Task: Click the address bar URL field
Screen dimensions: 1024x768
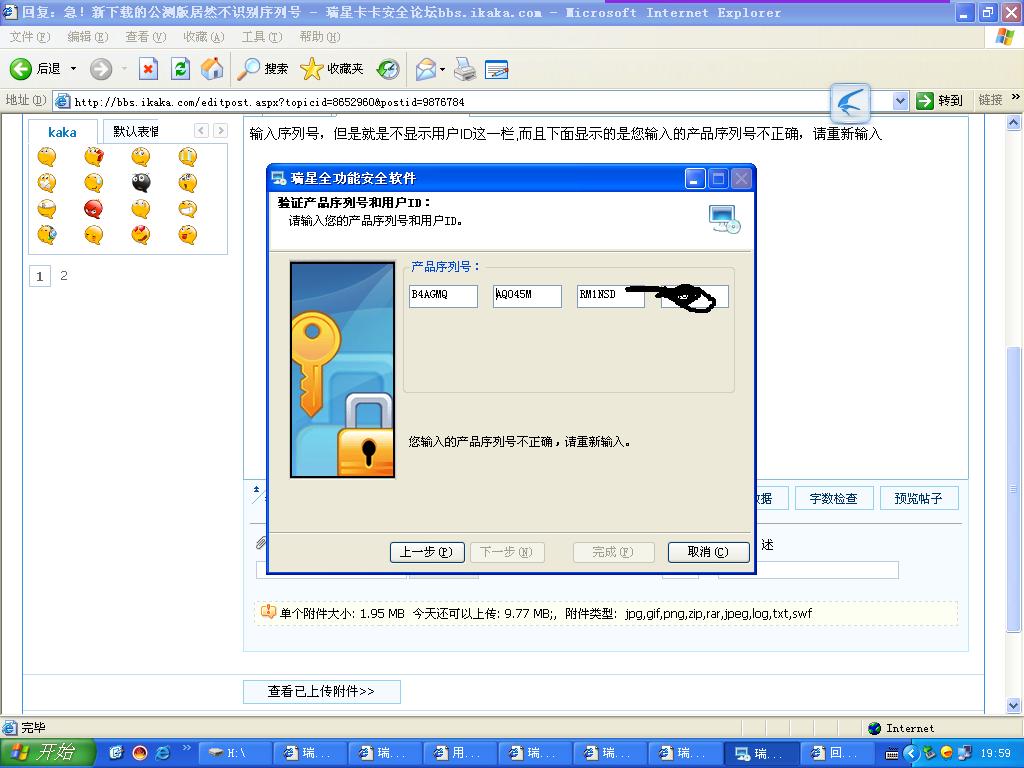Action: click(473, 101)
